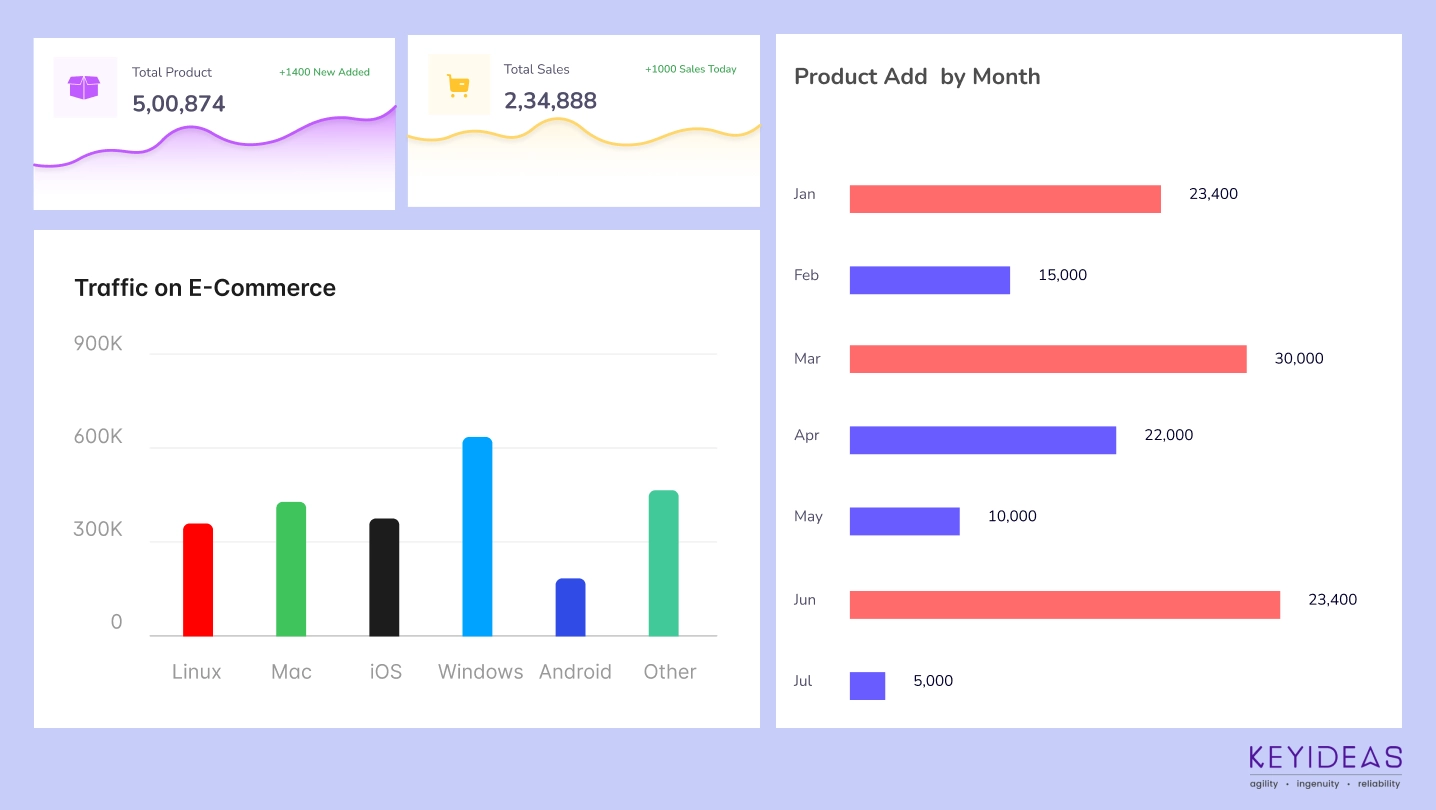Click the Mar bar showing 30,000
1436x810 pixels.
[1047, 359]
